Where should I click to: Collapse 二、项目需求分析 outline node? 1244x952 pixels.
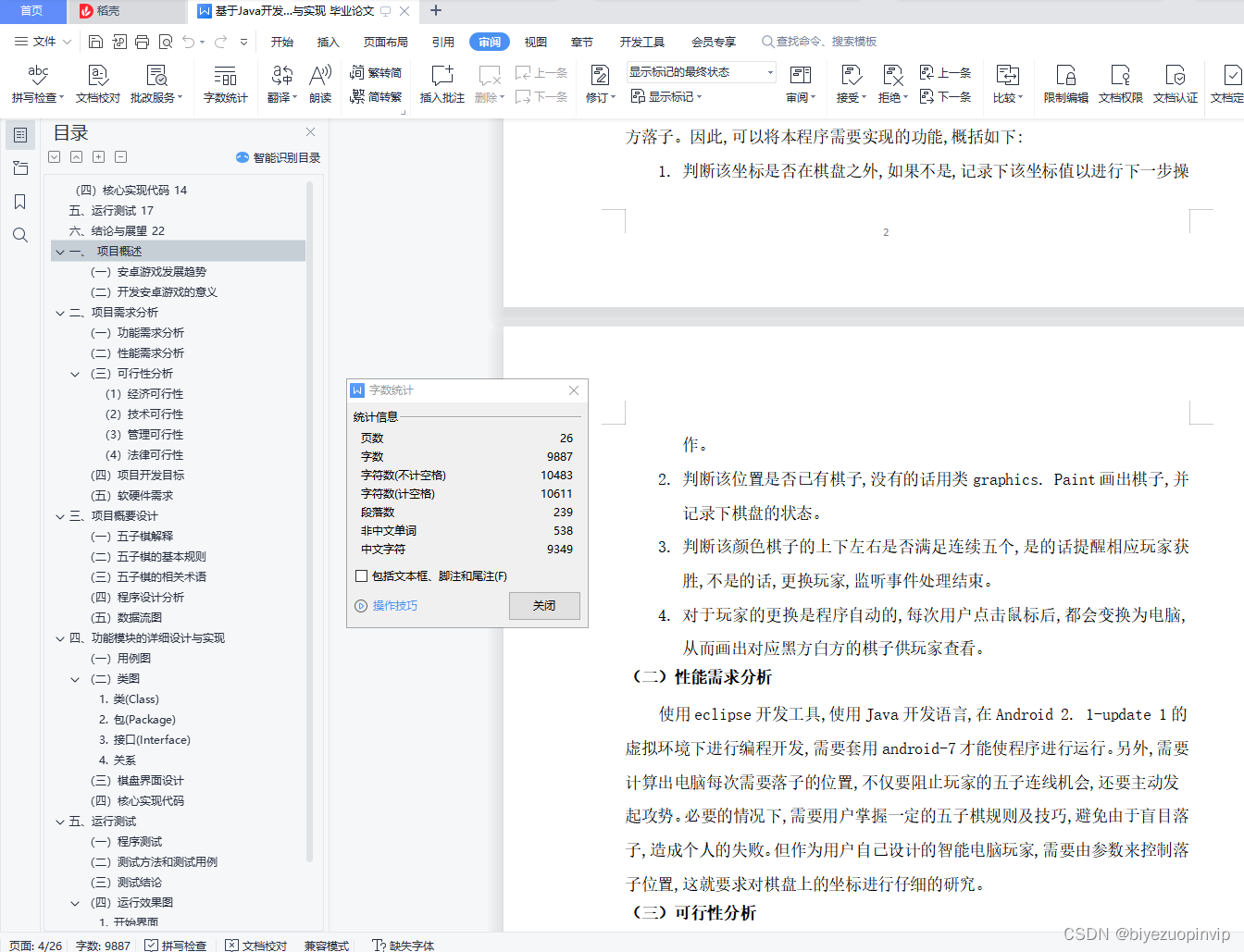(x=60, y=313)
